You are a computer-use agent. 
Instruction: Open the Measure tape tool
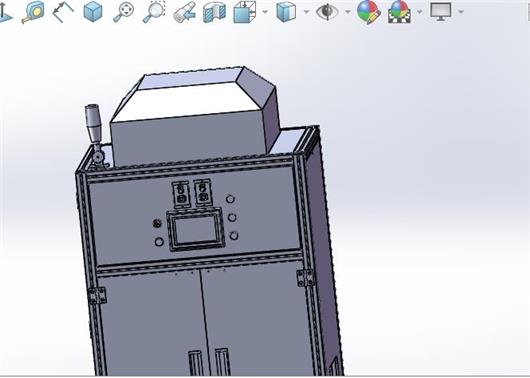coord(33,12)
